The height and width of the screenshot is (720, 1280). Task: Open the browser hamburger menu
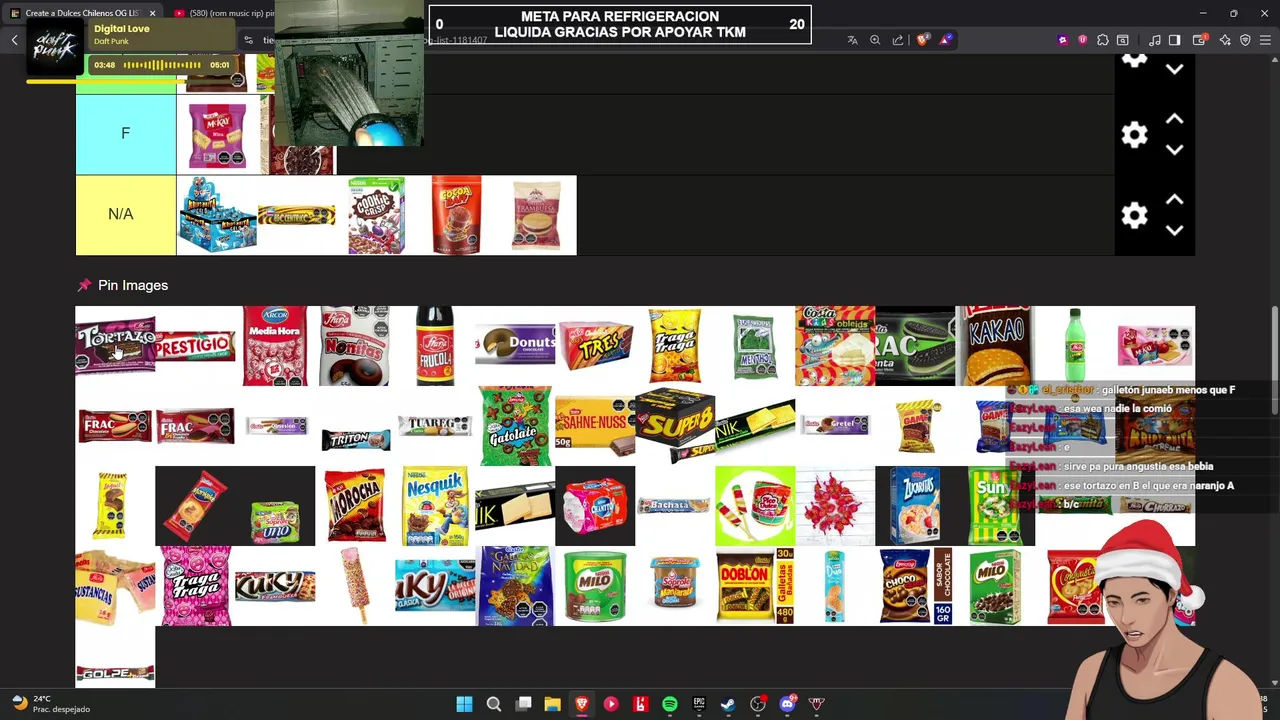1266,40
